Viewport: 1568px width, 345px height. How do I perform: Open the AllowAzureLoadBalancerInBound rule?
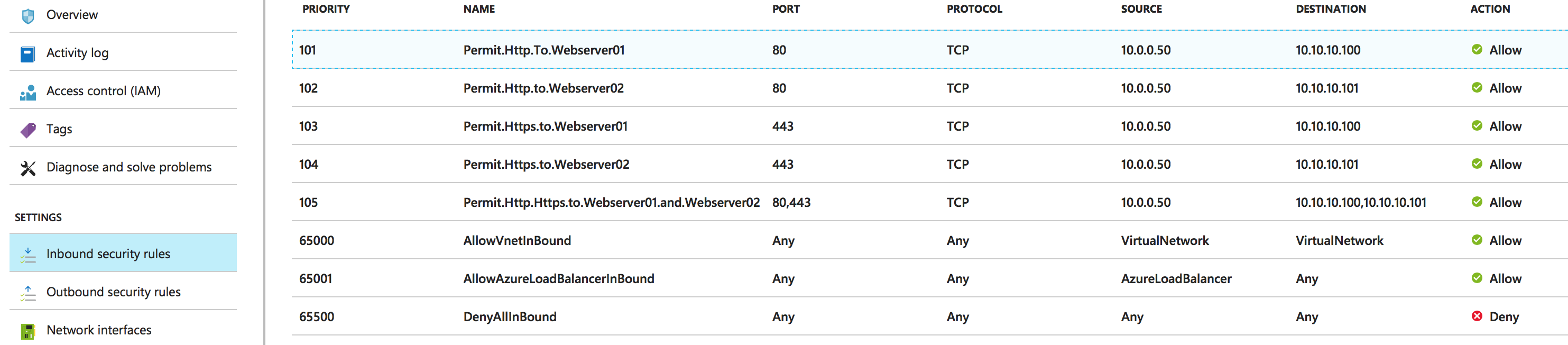pyautogui.click(x=558, y=278)
